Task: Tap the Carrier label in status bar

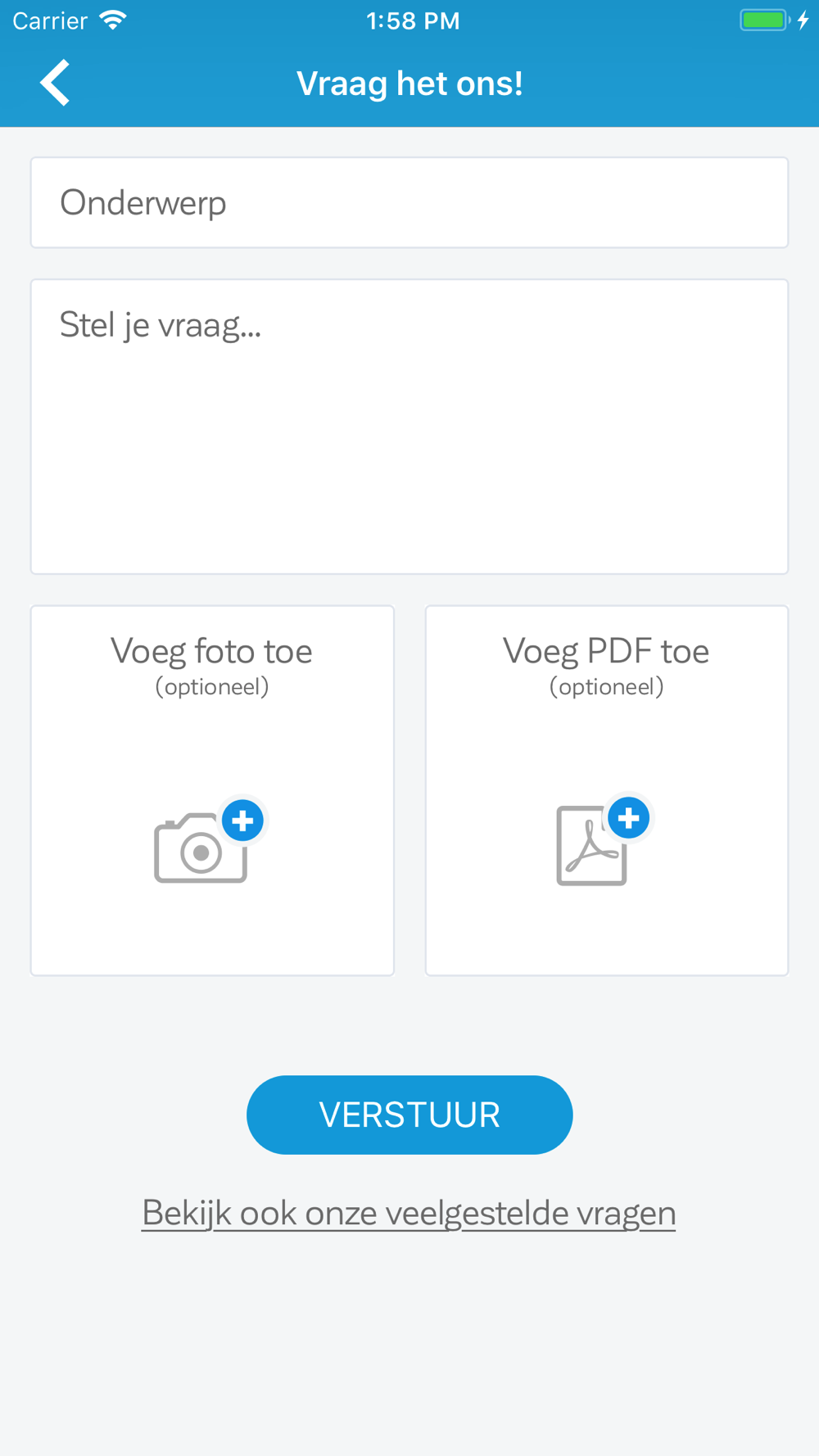Action: [x=50, y=20]
